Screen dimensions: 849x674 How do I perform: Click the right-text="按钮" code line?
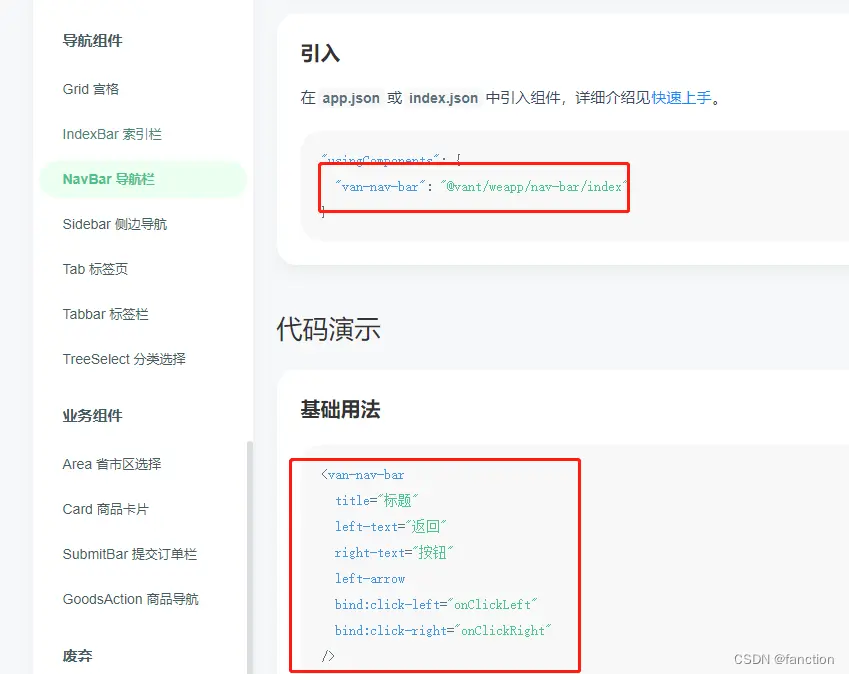point(394,552)
